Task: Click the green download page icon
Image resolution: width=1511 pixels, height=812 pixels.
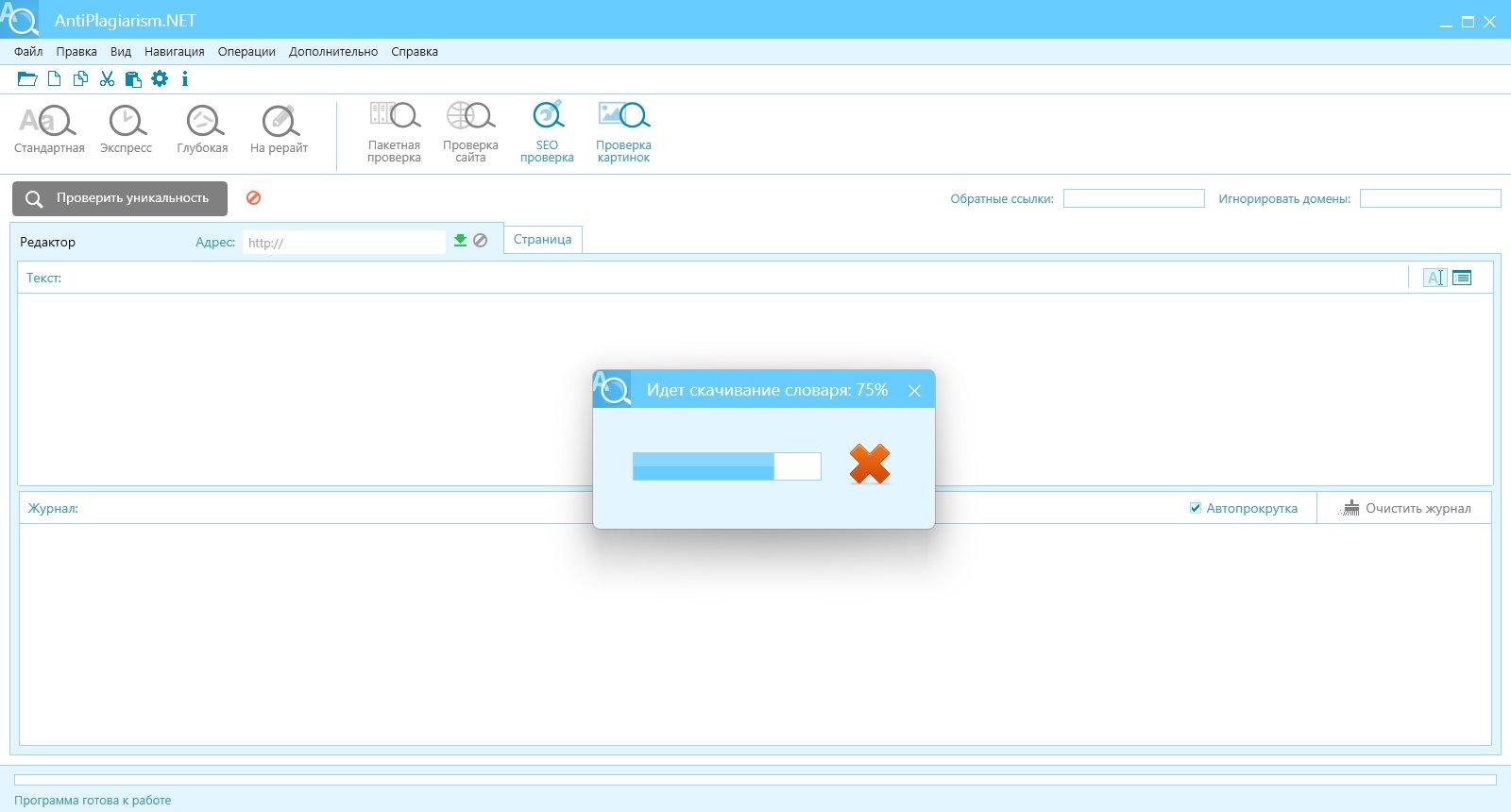Action: click(x=460, y=241)
